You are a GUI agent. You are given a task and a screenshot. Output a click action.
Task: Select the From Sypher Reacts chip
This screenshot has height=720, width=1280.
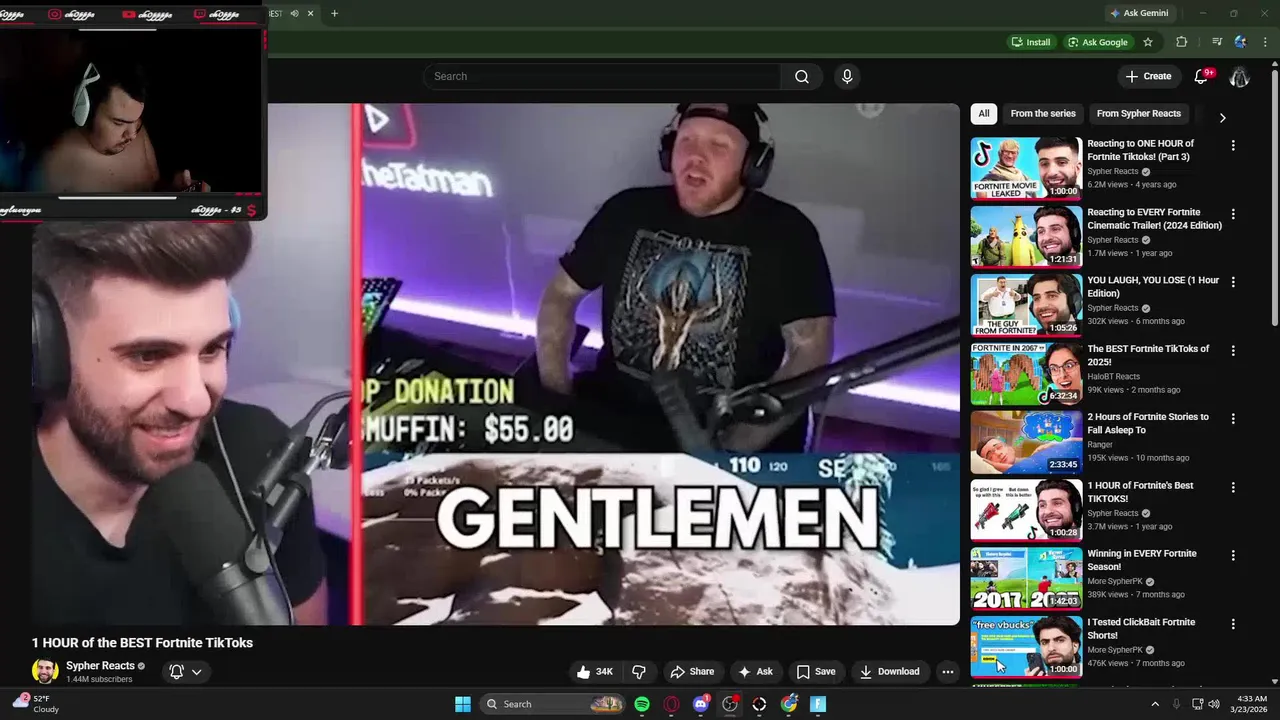[1138, 114]
